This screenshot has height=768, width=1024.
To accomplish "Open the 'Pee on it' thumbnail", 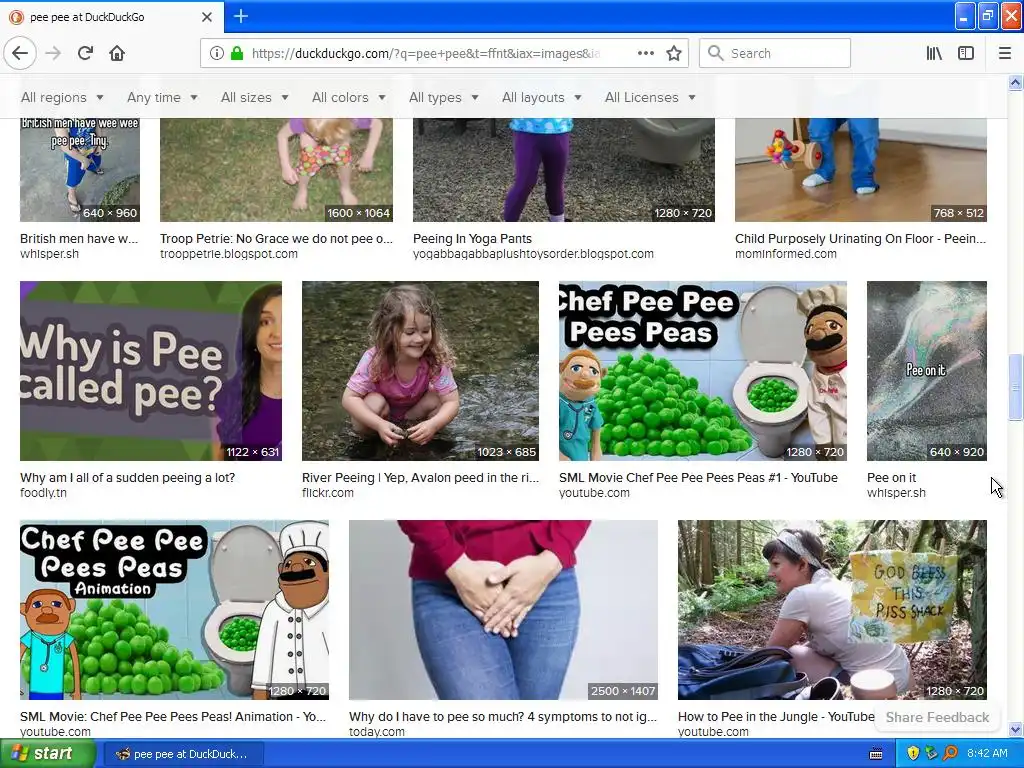I will [x=927, y=371].
